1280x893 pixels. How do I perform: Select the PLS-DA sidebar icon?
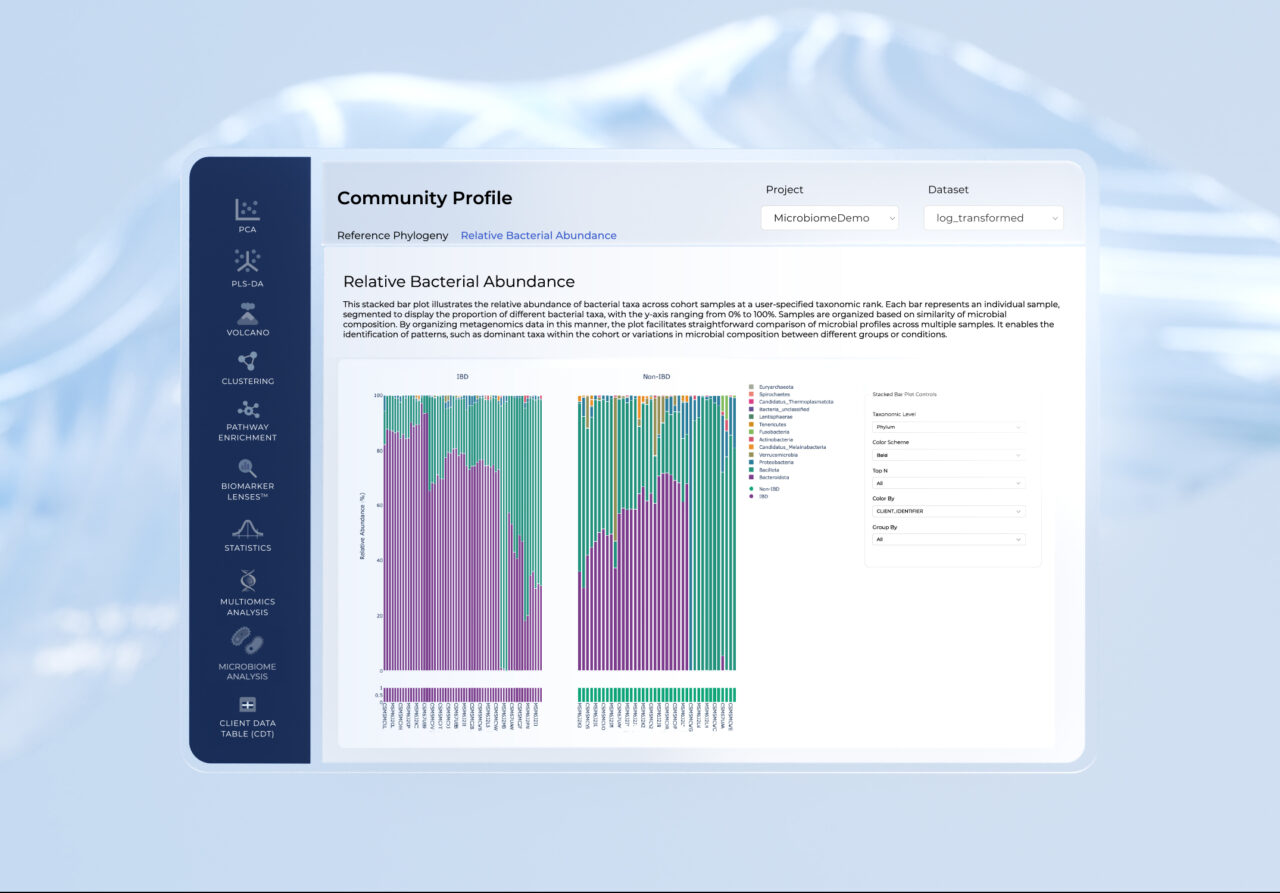(x=247, y=261)
